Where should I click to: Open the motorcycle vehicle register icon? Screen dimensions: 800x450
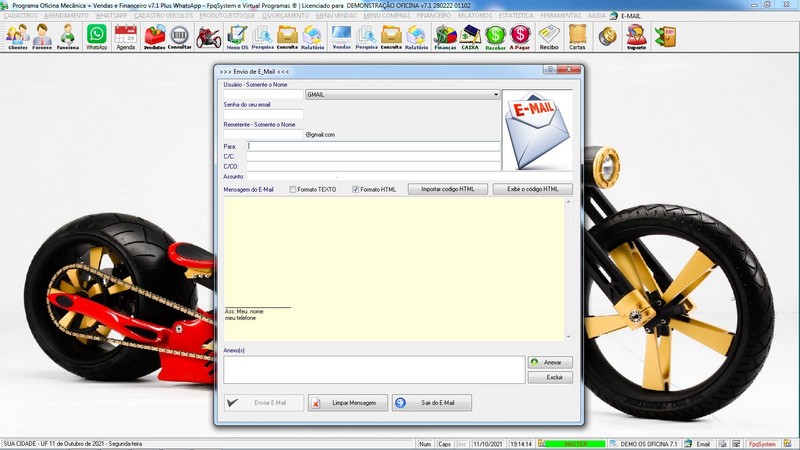(209, 37)
